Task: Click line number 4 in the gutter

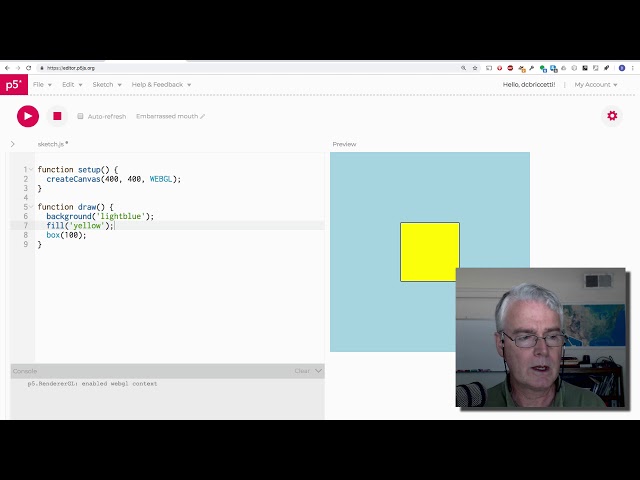Action: coord(26,198)
